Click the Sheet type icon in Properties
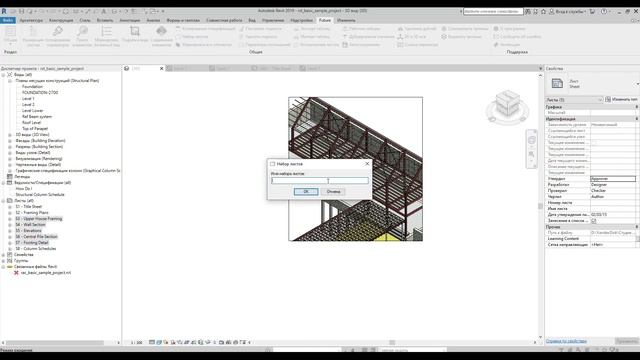 coord(557,83)
